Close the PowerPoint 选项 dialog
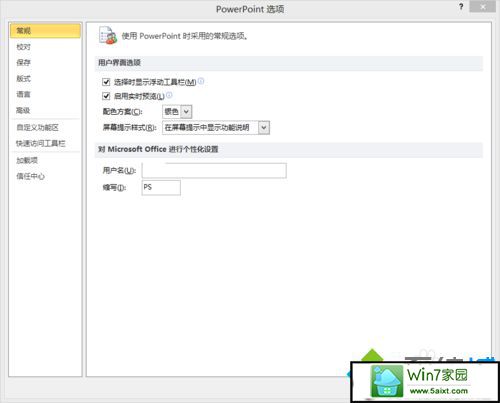The height and width of the screenshot is (403, 500). 482,7
